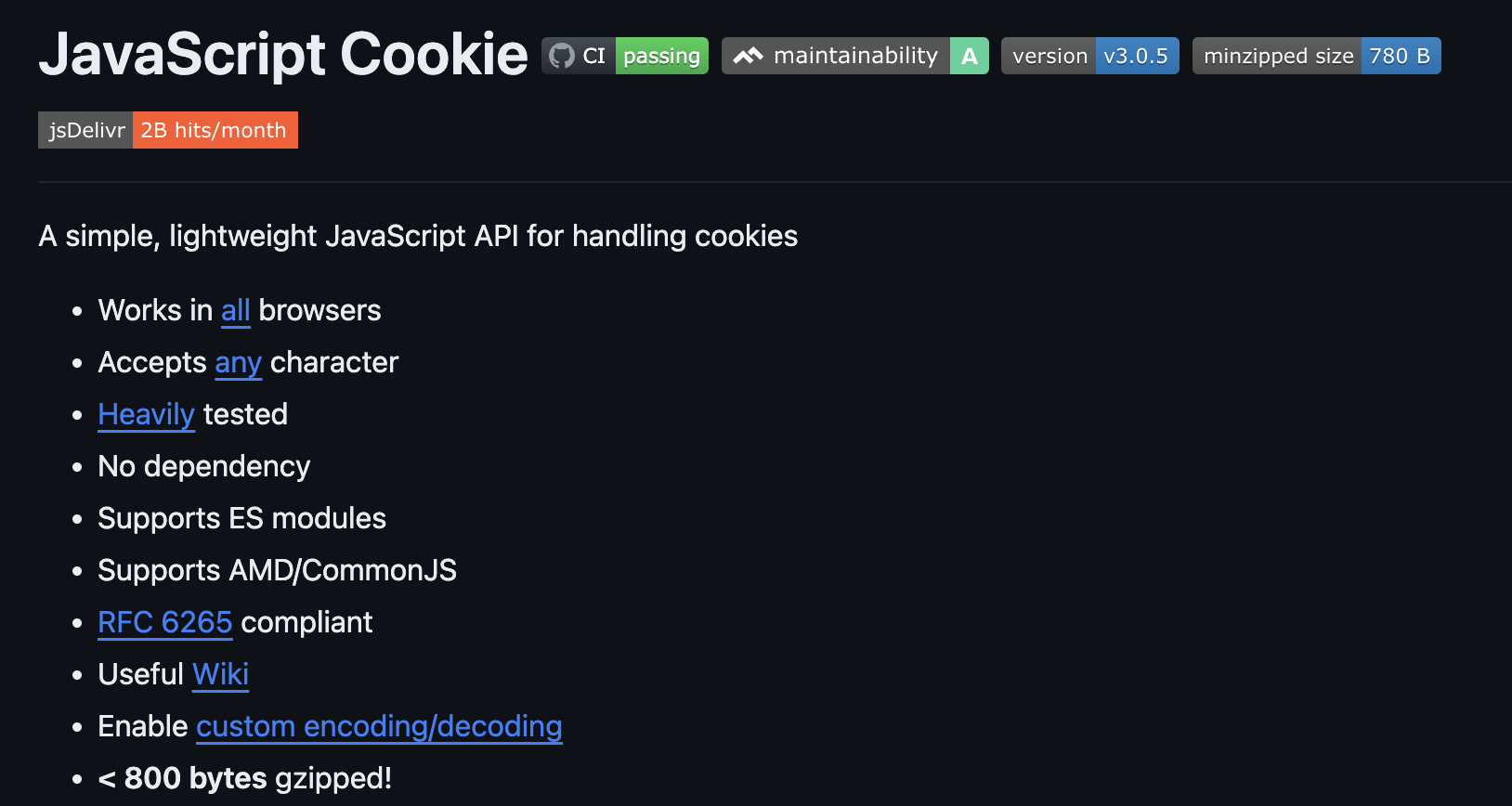Open the "custom encoding/decoding" link
The width and height of the screenshot is (1512, 806).
pos(379,726)
